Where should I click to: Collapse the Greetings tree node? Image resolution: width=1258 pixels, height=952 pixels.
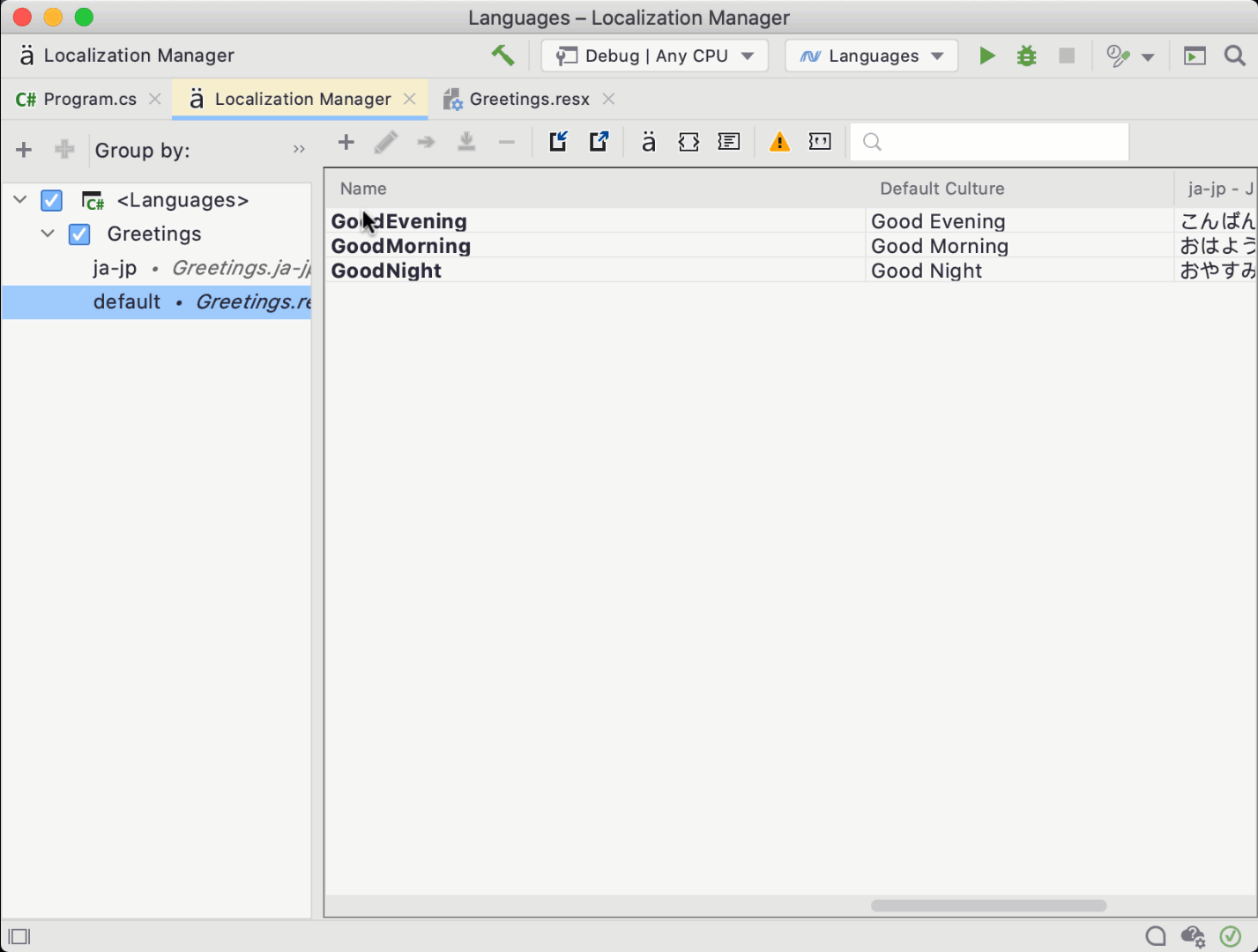tap(47, 234)
